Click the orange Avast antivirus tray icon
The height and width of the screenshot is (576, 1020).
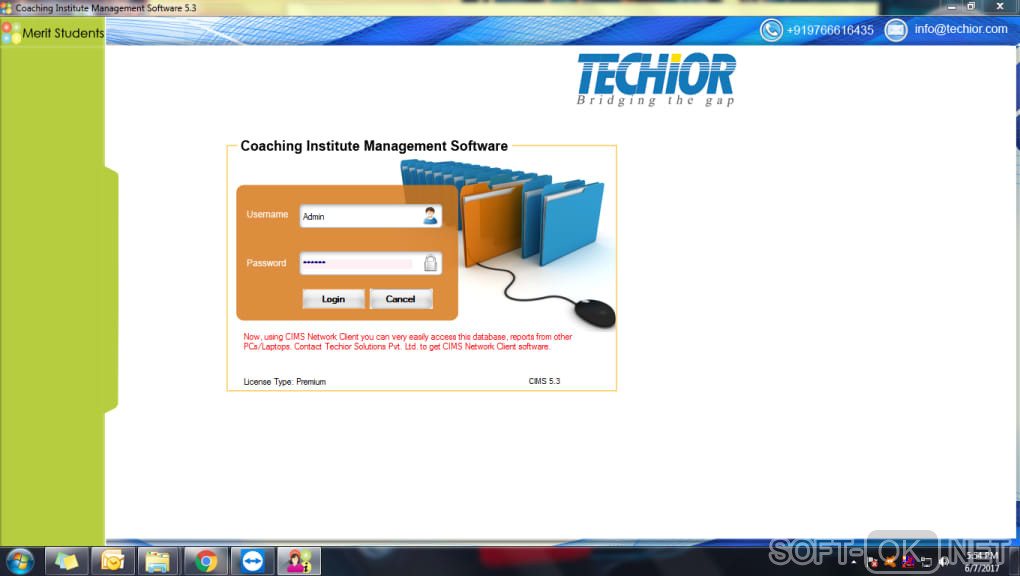click(x=890, y=562)
